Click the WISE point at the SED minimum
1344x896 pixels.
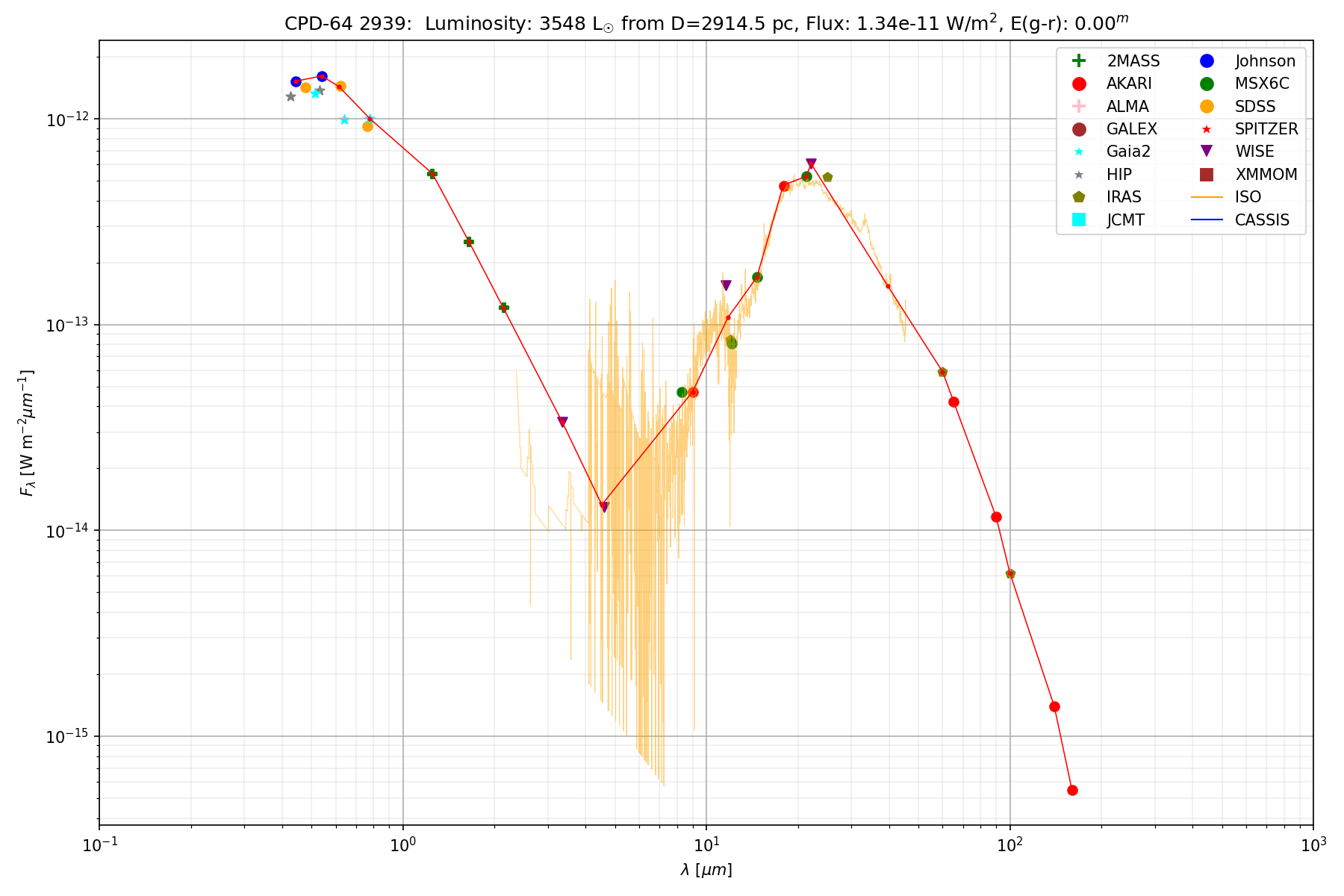pos(604,507)
